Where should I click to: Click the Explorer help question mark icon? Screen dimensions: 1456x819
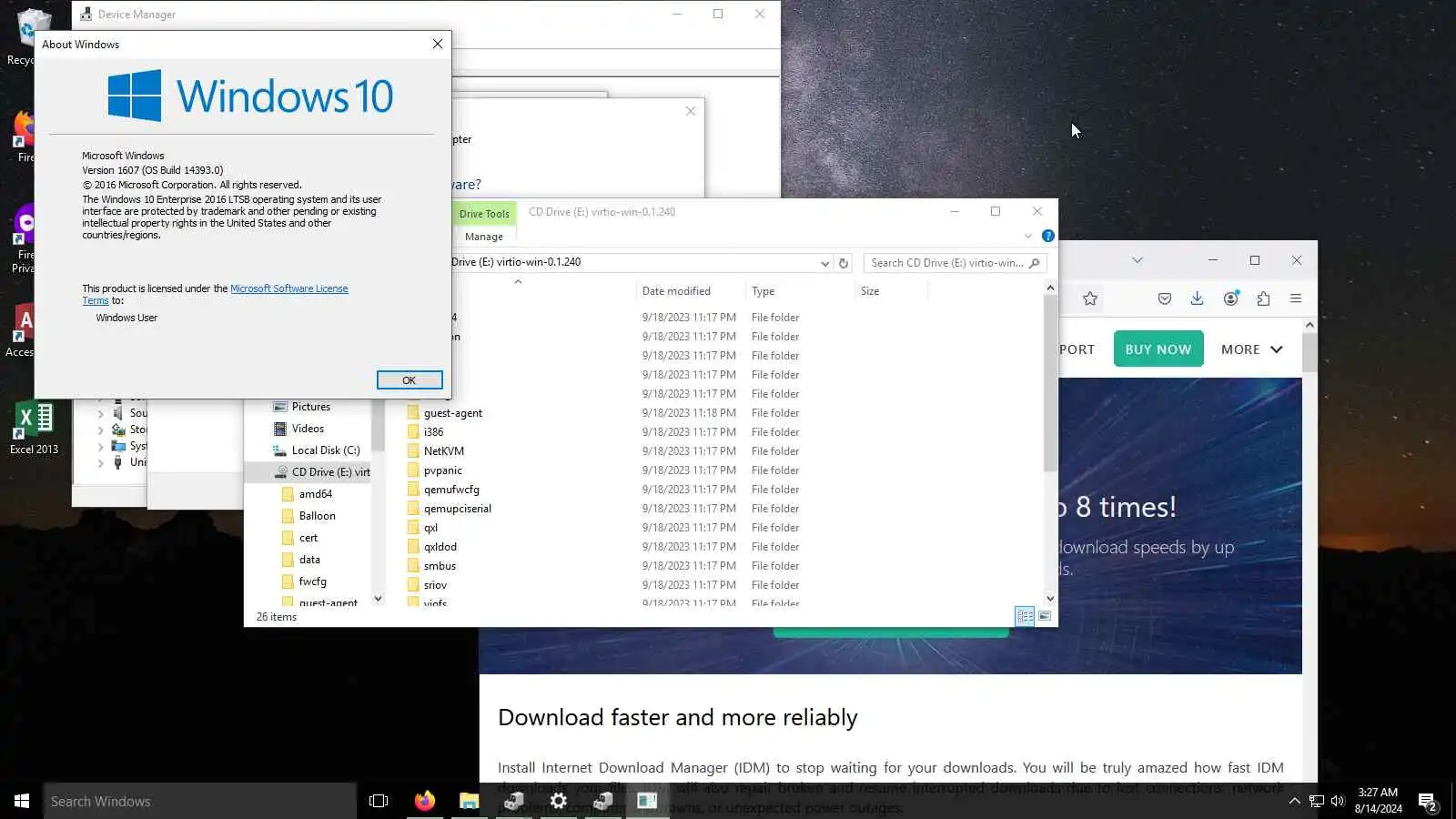tap(1048, 236)
